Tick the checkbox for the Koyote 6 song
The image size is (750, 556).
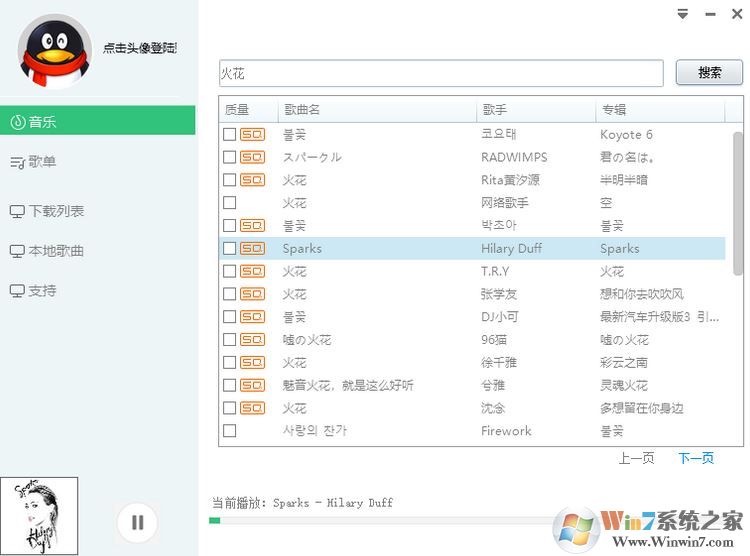(x=230, y=134)
